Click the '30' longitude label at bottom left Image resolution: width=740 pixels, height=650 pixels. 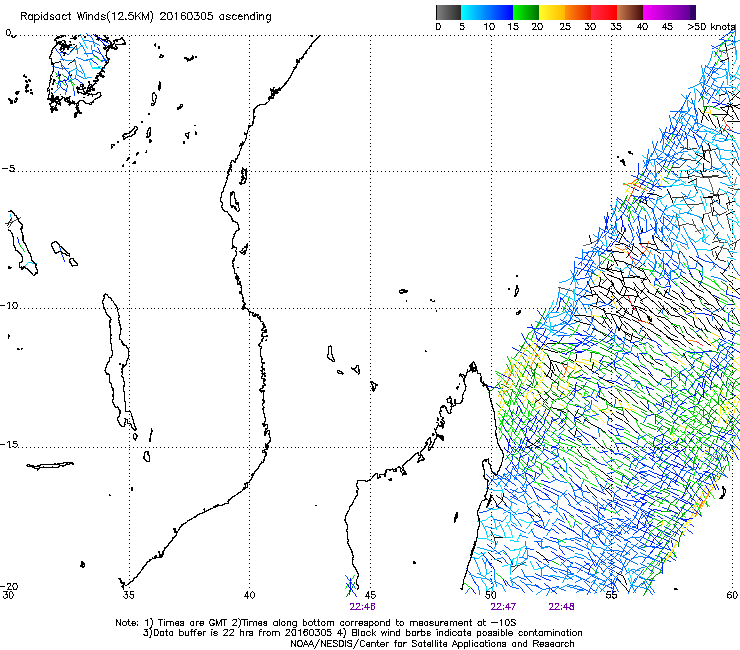pyautogui.click(x=8, y=595)
